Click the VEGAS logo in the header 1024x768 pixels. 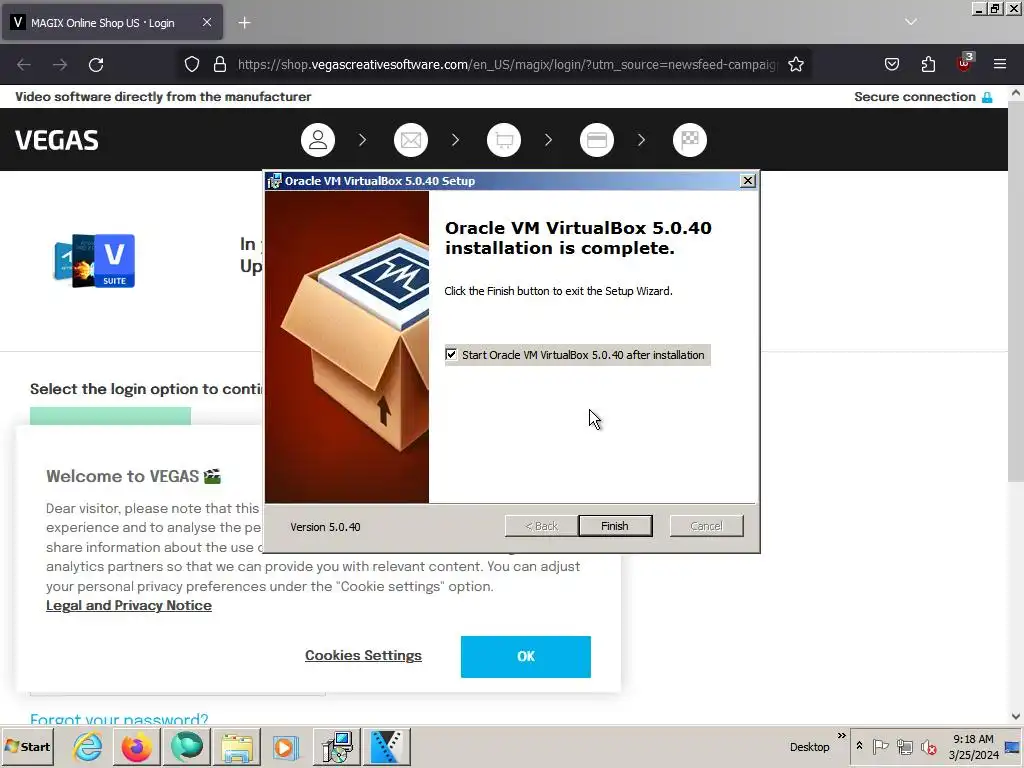57,140
